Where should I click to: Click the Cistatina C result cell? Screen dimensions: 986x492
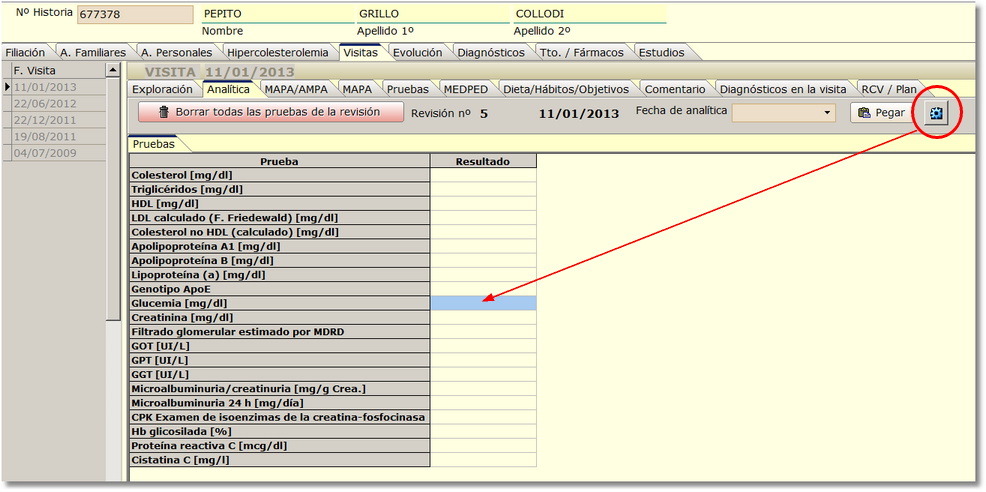point(484,460)
